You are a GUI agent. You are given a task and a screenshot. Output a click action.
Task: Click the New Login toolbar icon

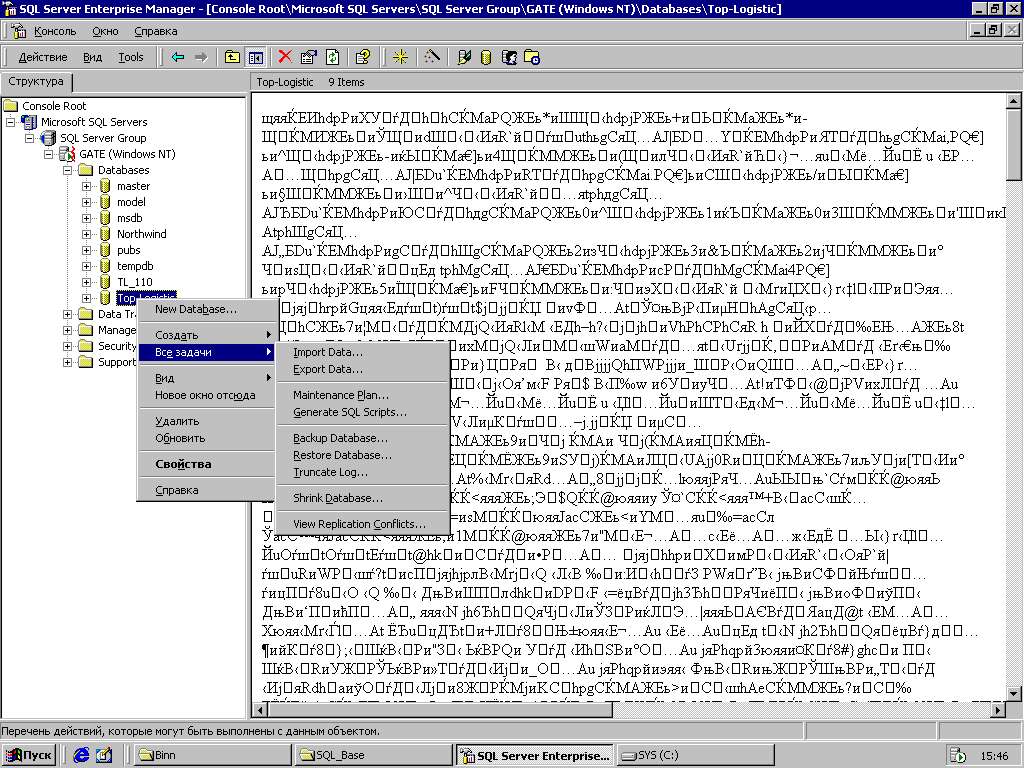click(509, 57)
